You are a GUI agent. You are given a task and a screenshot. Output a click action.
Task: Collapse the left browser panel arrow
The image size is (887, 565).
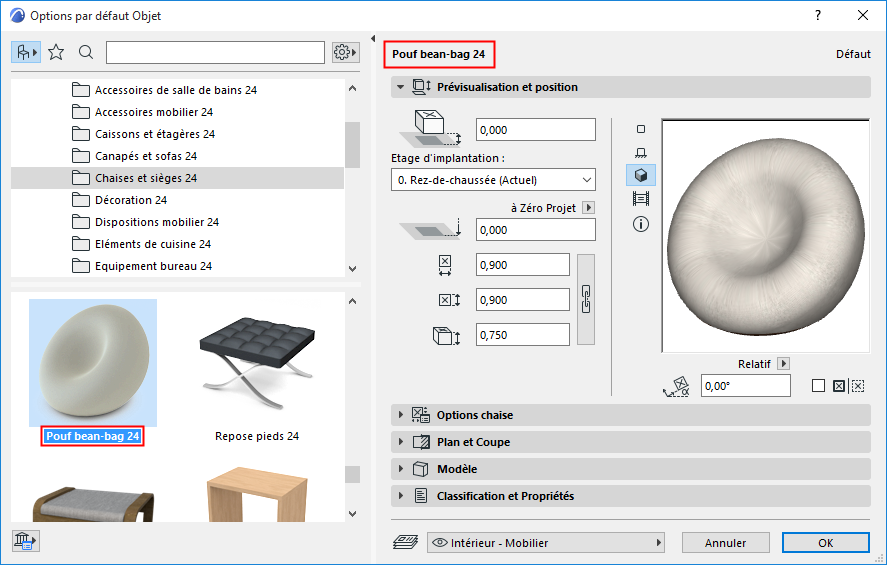[x=373, y=38]
